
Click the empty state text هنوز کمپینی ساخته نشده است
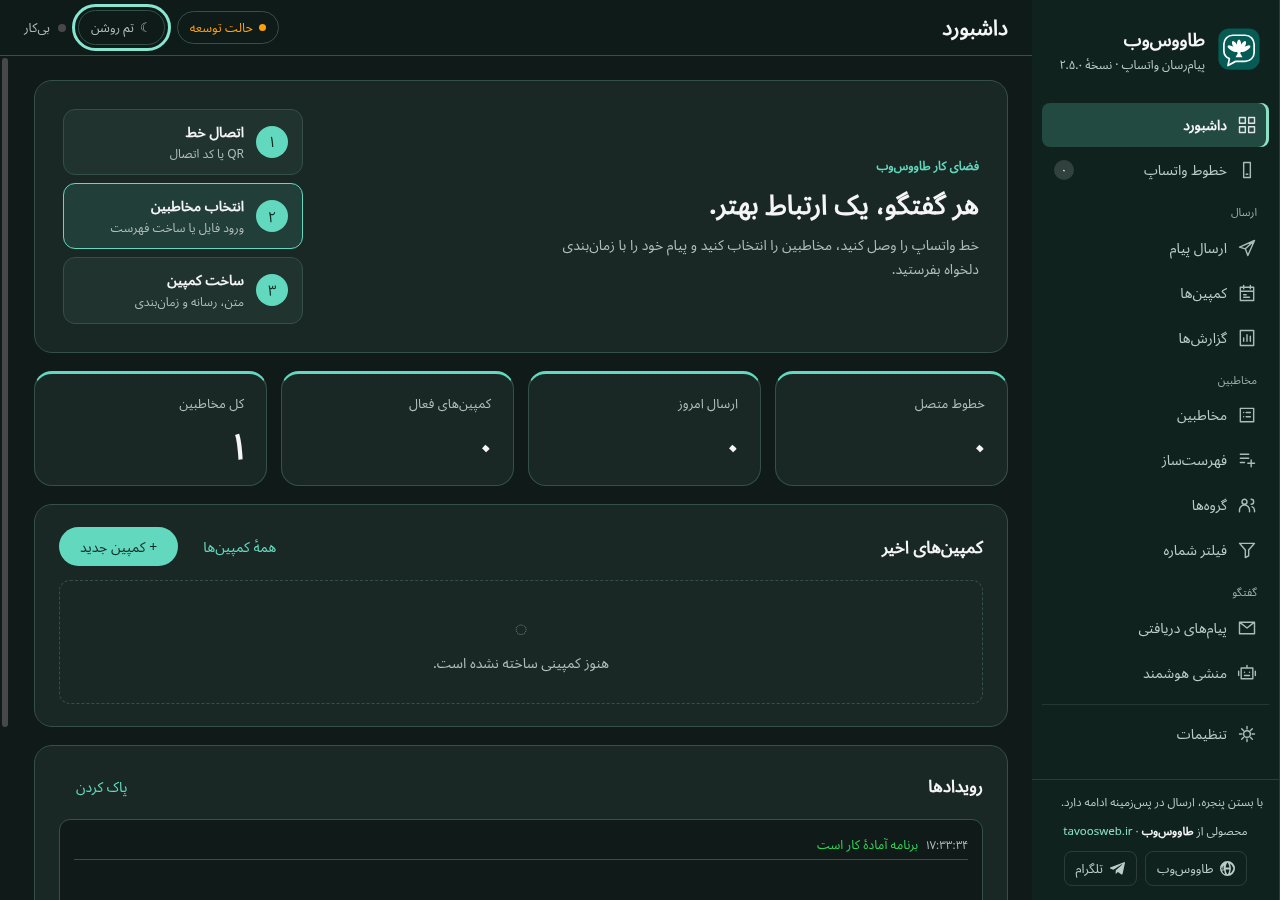pyautogui.click(x=521, y=663)
